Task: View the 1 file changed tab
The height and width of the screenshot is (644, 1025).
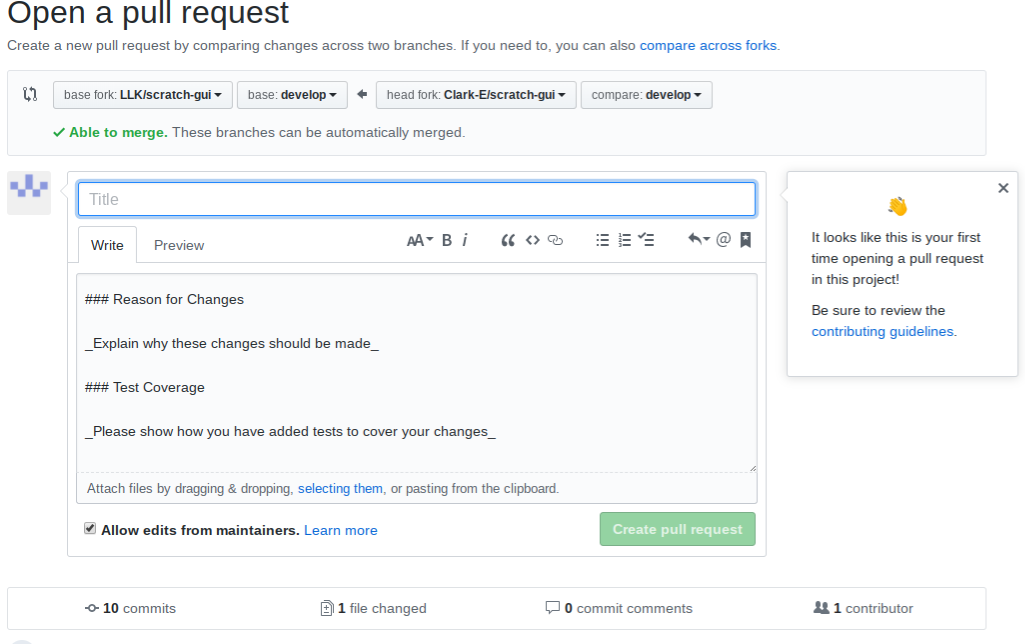Action: pyautogui.click(x=373, y=609)
